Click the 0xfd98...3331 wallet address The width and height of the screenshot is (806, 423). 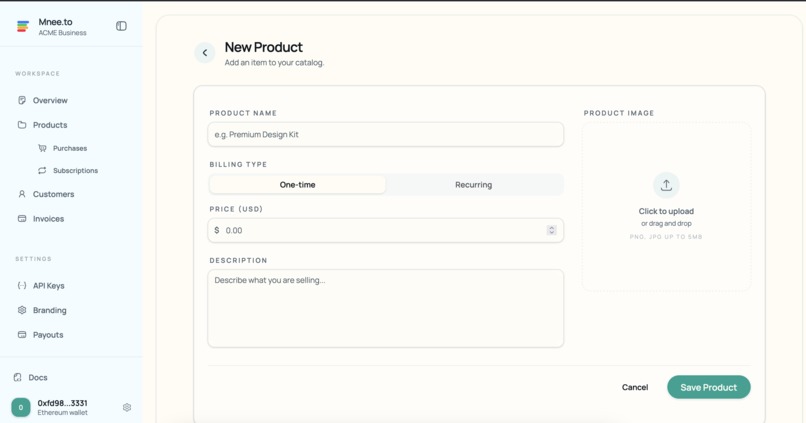[x=62, y=403]
